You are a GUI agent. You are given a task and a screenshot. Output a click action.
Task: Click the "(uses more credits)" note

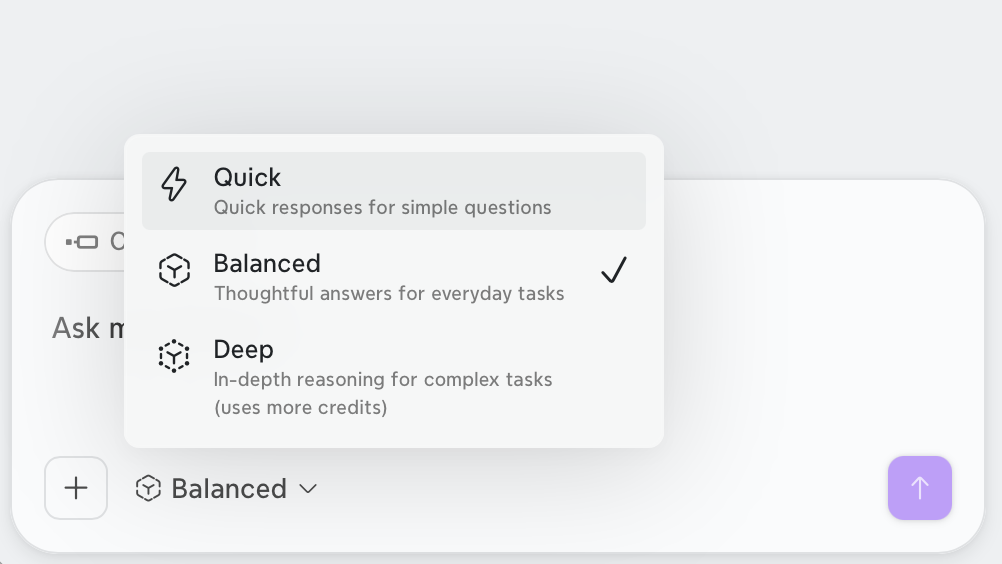pyautogui.click(x=300, y=408)
